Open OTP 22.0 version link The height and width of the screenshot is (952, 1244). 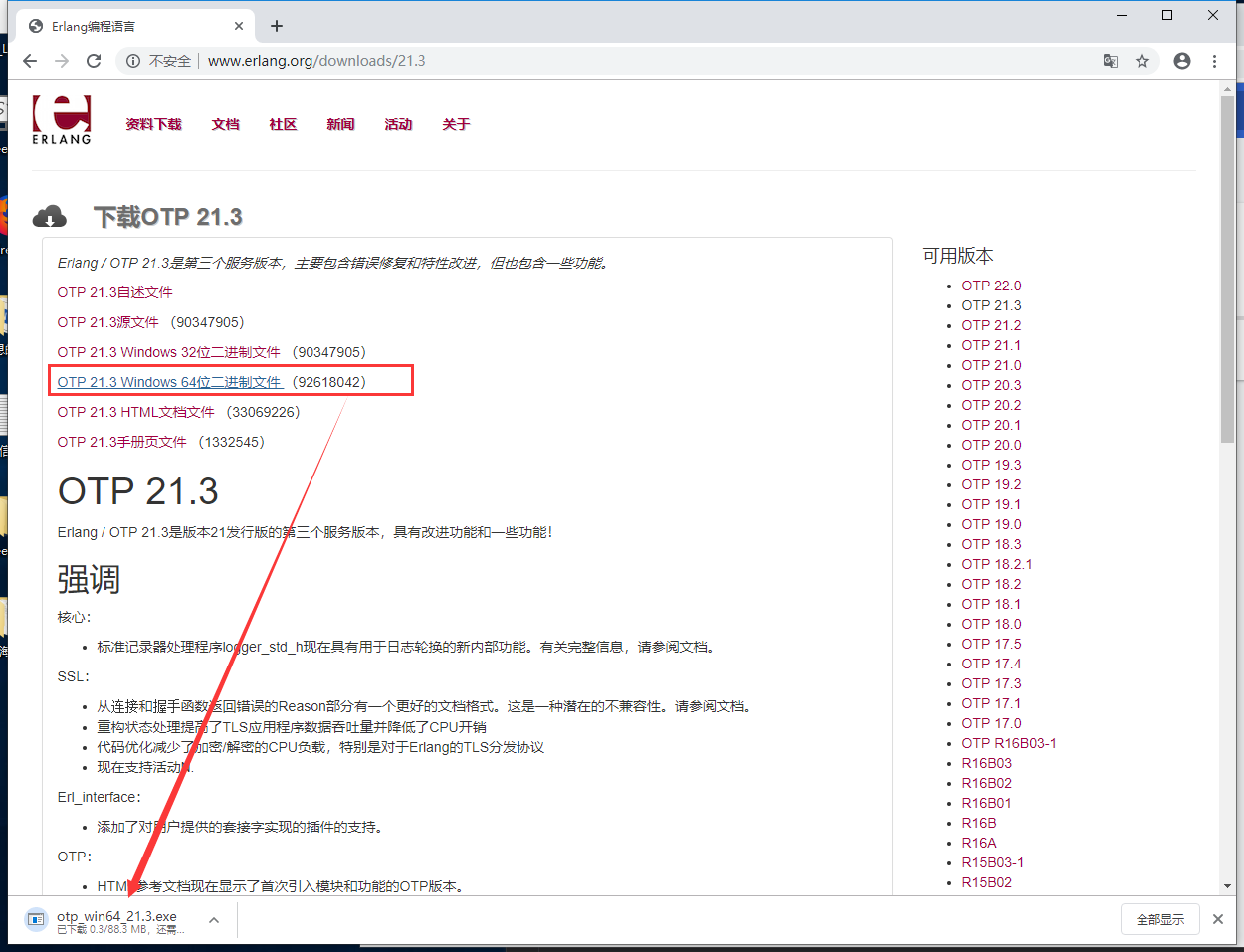pyautogui.click(x=991, y=286)
